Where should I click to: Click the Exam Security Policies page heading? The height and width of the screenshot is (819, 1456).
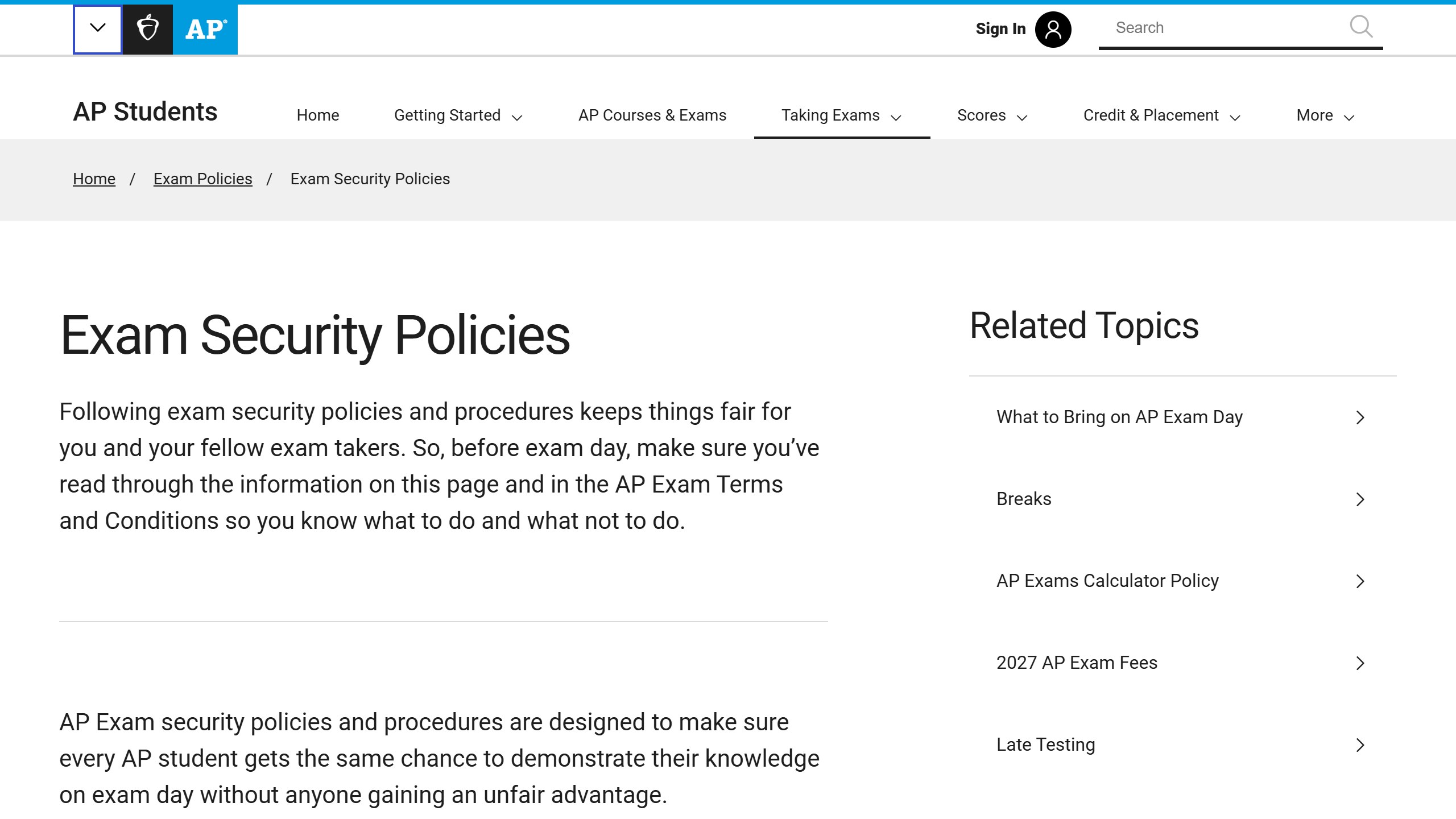coord(315,336)
